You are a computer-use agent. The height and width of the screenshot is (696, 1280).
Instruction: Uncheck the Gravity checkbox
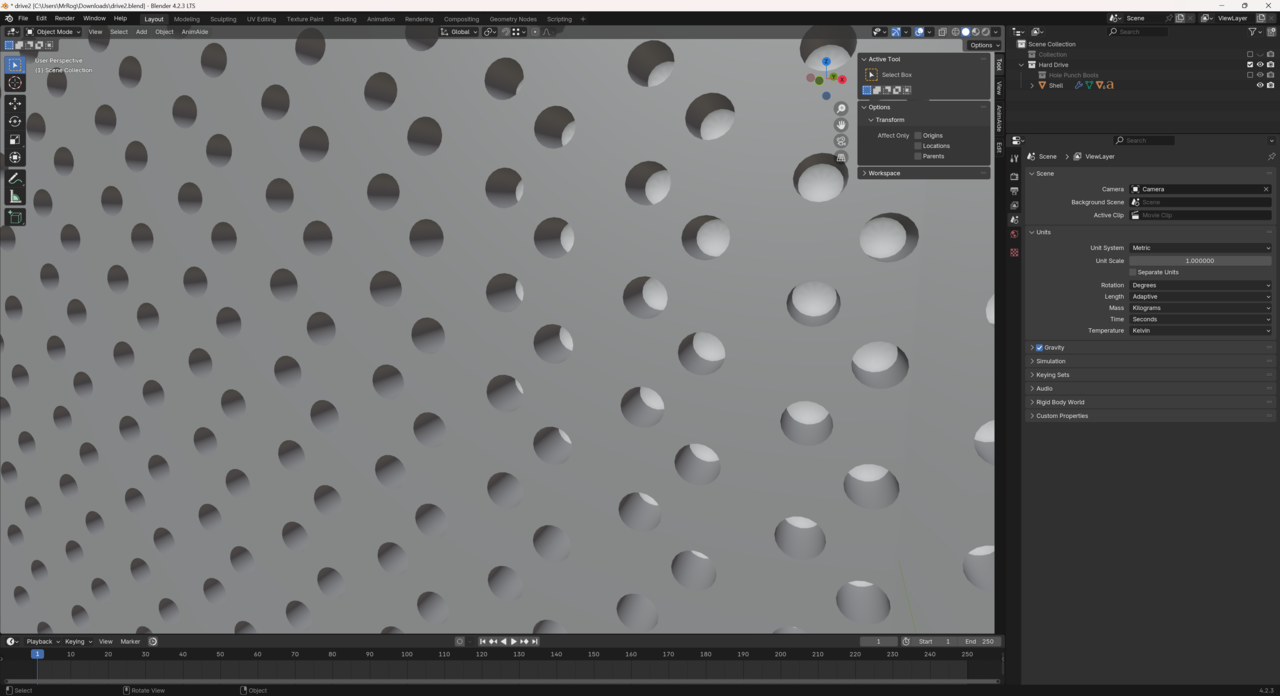pyautogui.click(x=1039, y=347)
